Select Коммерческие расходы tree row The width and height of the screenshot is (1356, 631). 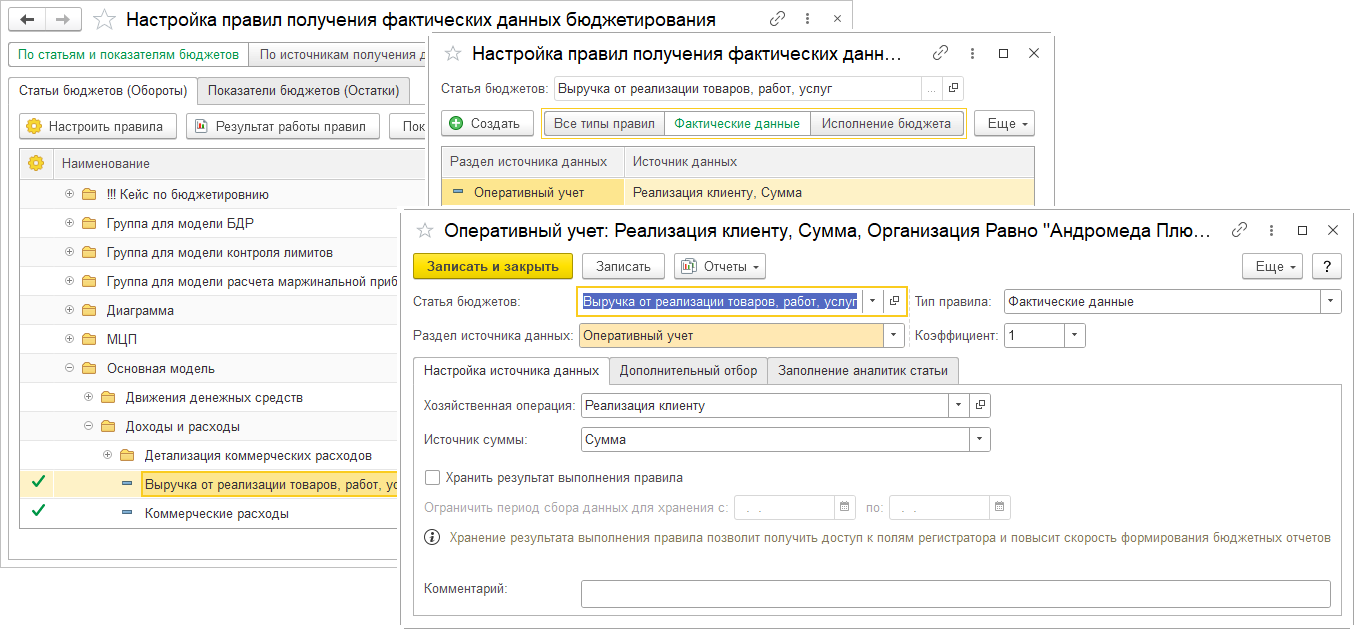point(217,513)
